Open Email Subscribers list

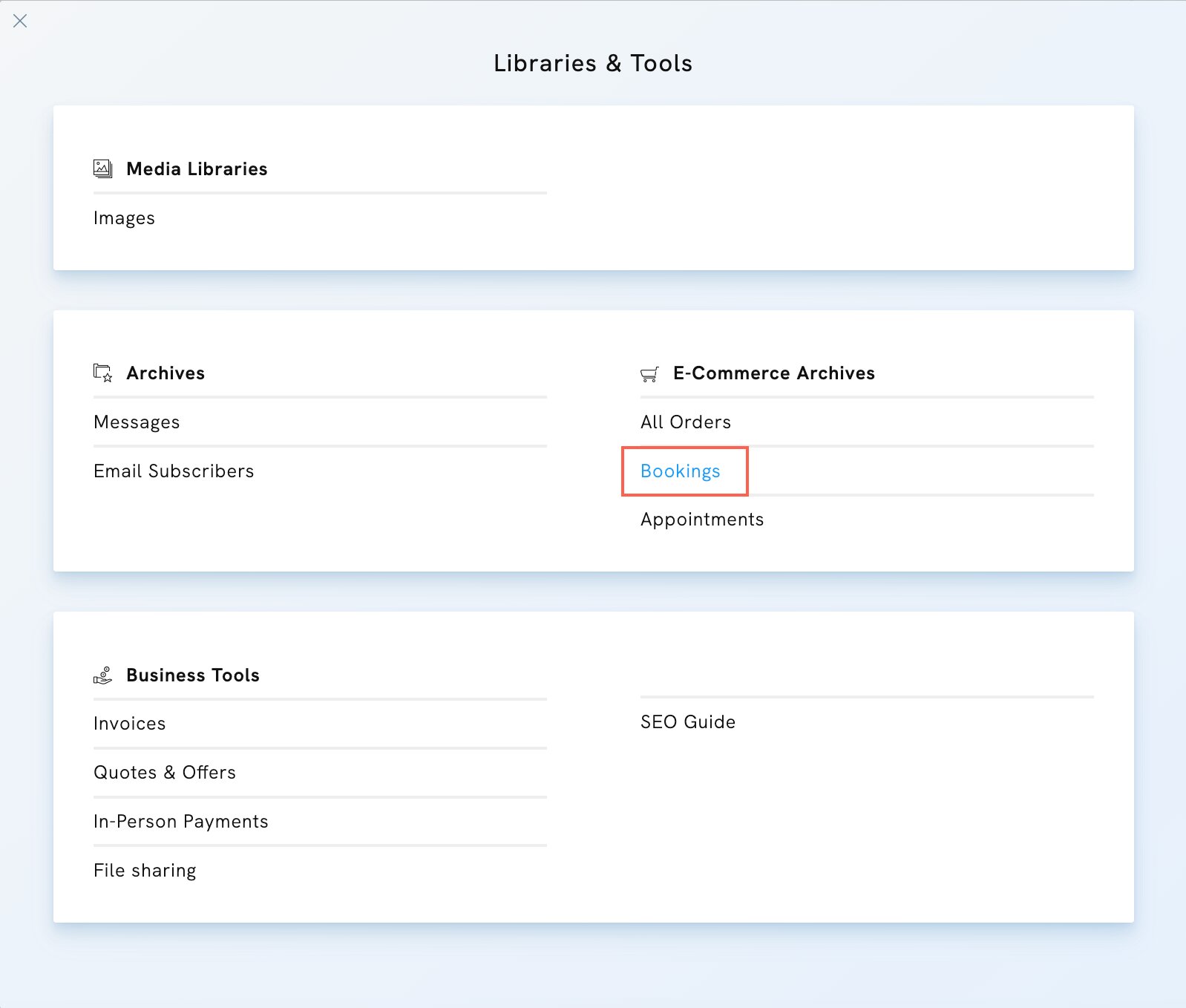click(x=174, y=471)
